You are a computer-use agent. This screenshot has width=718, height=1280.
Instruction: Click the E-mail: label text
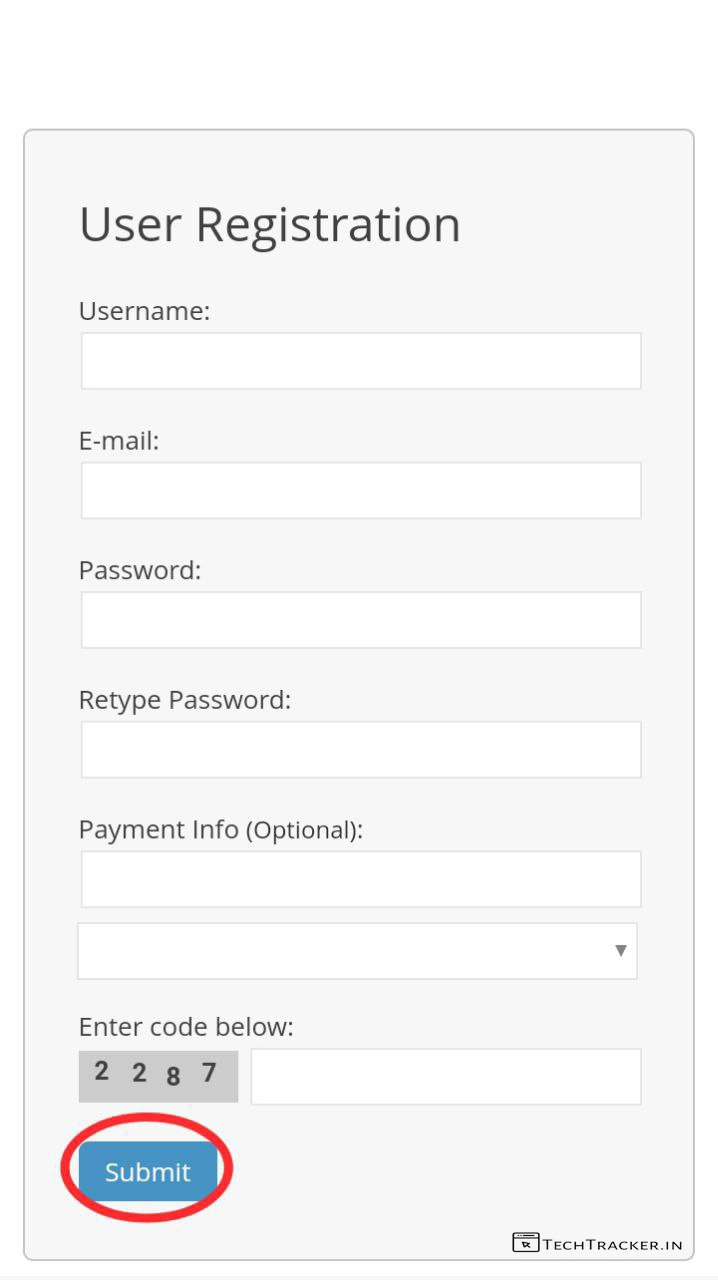119,441
